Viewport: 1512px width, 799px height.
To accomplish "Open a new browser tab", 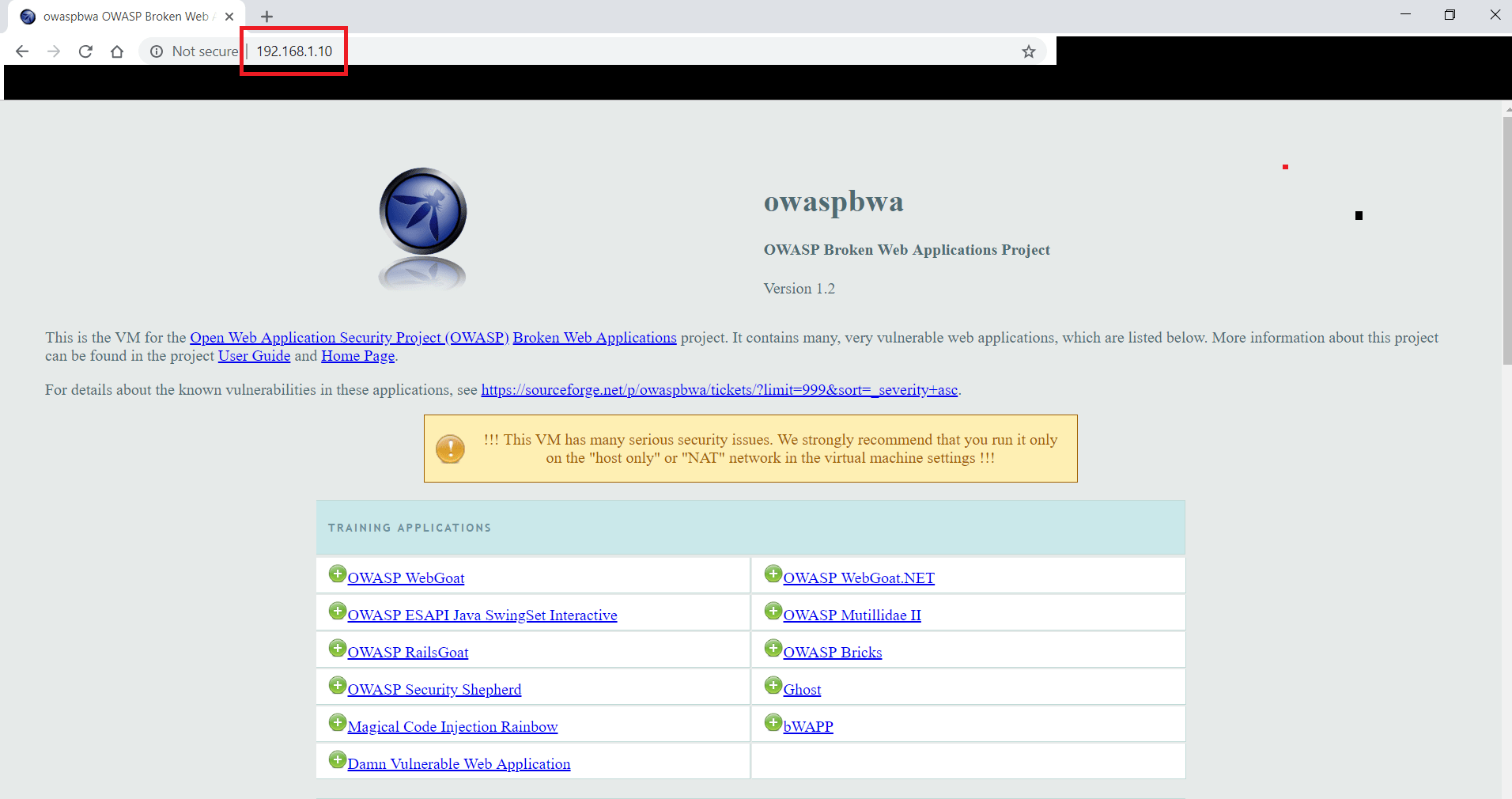I will point(266,16).
